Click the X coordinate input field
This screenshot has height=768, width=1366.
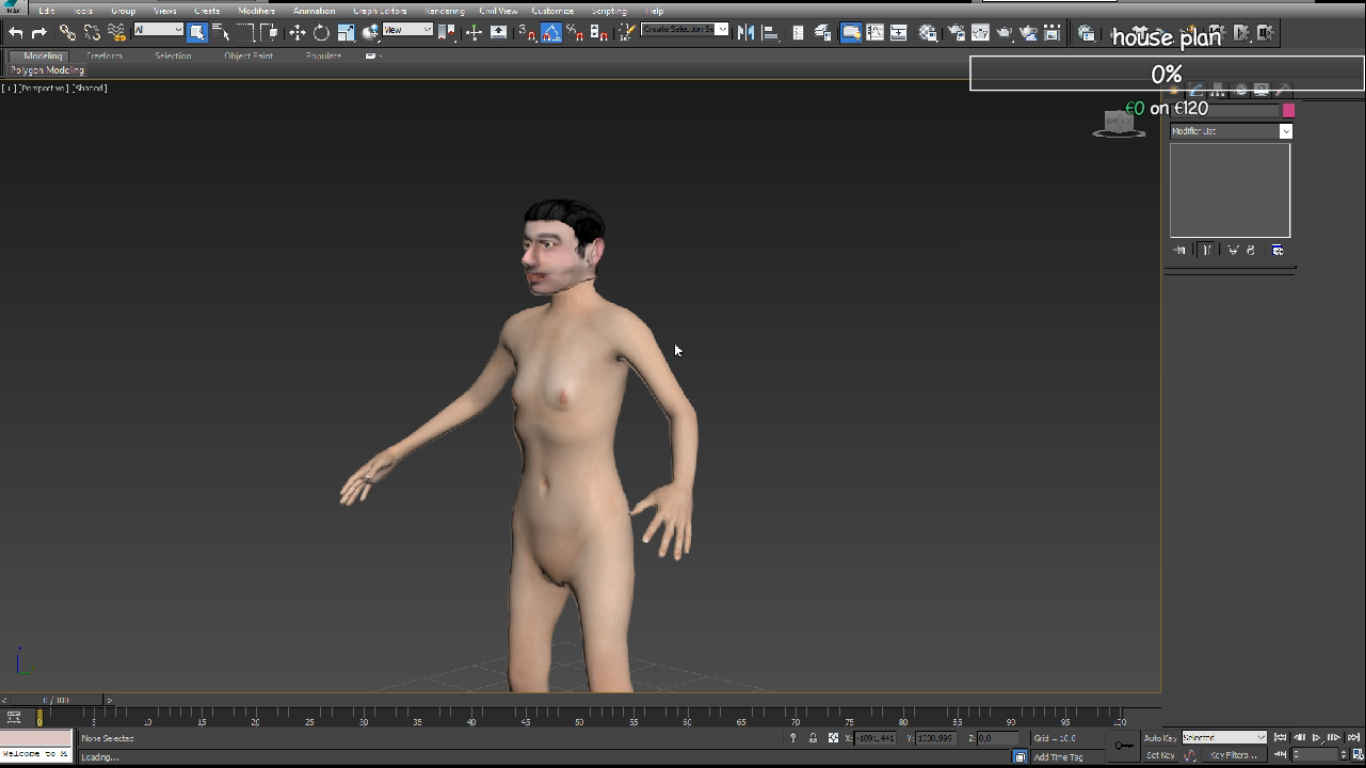click(874, 738)
